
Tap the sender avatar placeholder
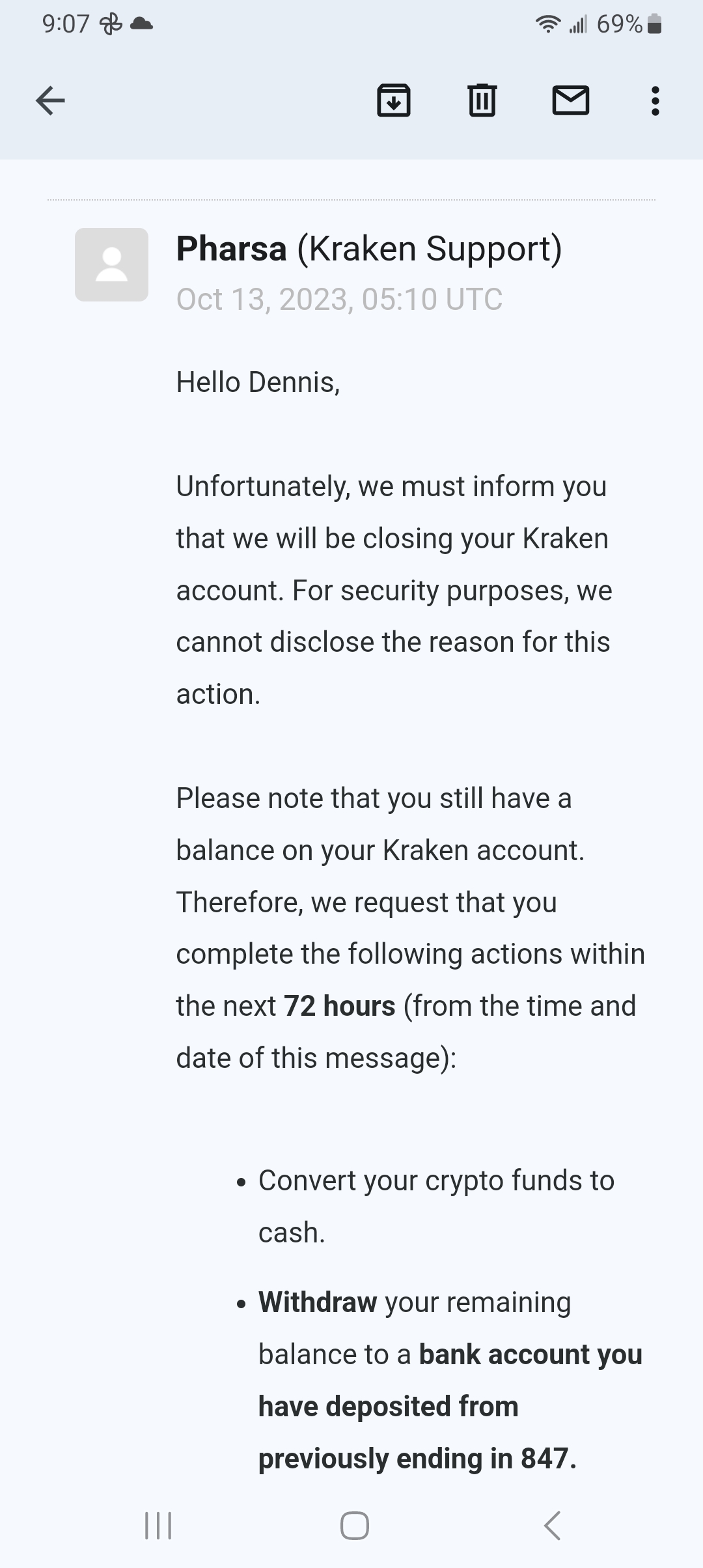pyautogui.click(x=111, y=264)
